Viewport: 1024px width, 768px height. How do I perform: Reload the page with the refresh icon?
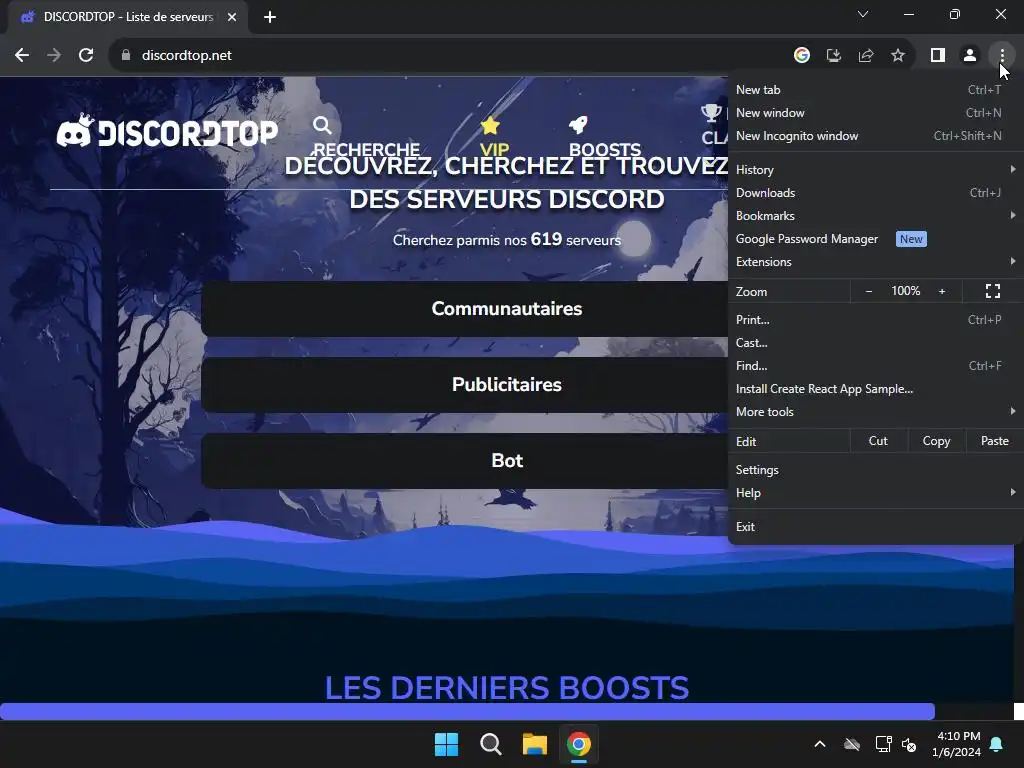coord(86,56)
